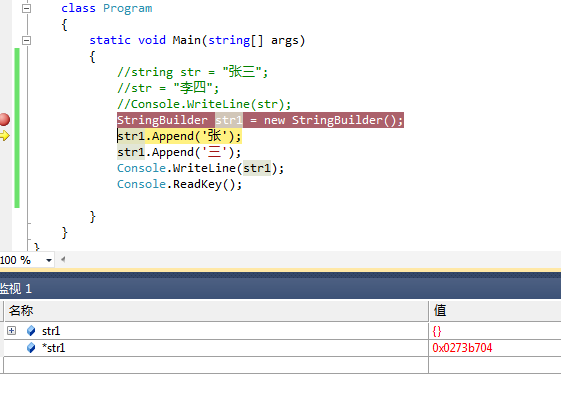
Task: Click the horizontal scrollbar left arrow
Action: [63, 259]
